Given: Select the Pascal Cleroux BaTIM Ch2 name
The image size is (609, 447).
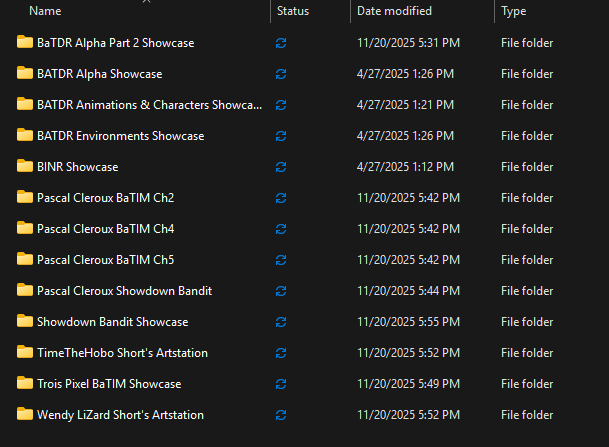Looking at the screenshot, I should [x=106, y=198].
